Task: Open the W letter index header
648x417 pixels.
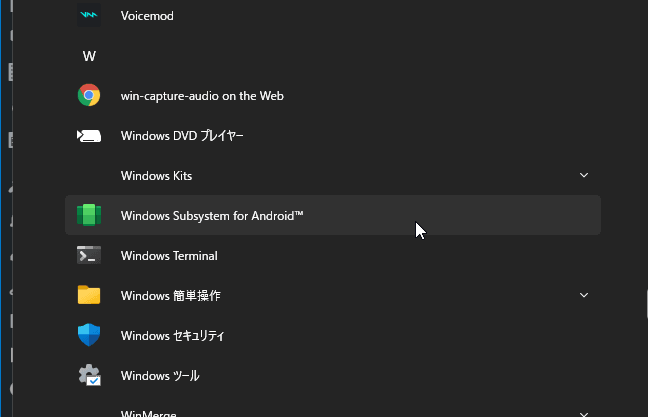Action: 89,56
